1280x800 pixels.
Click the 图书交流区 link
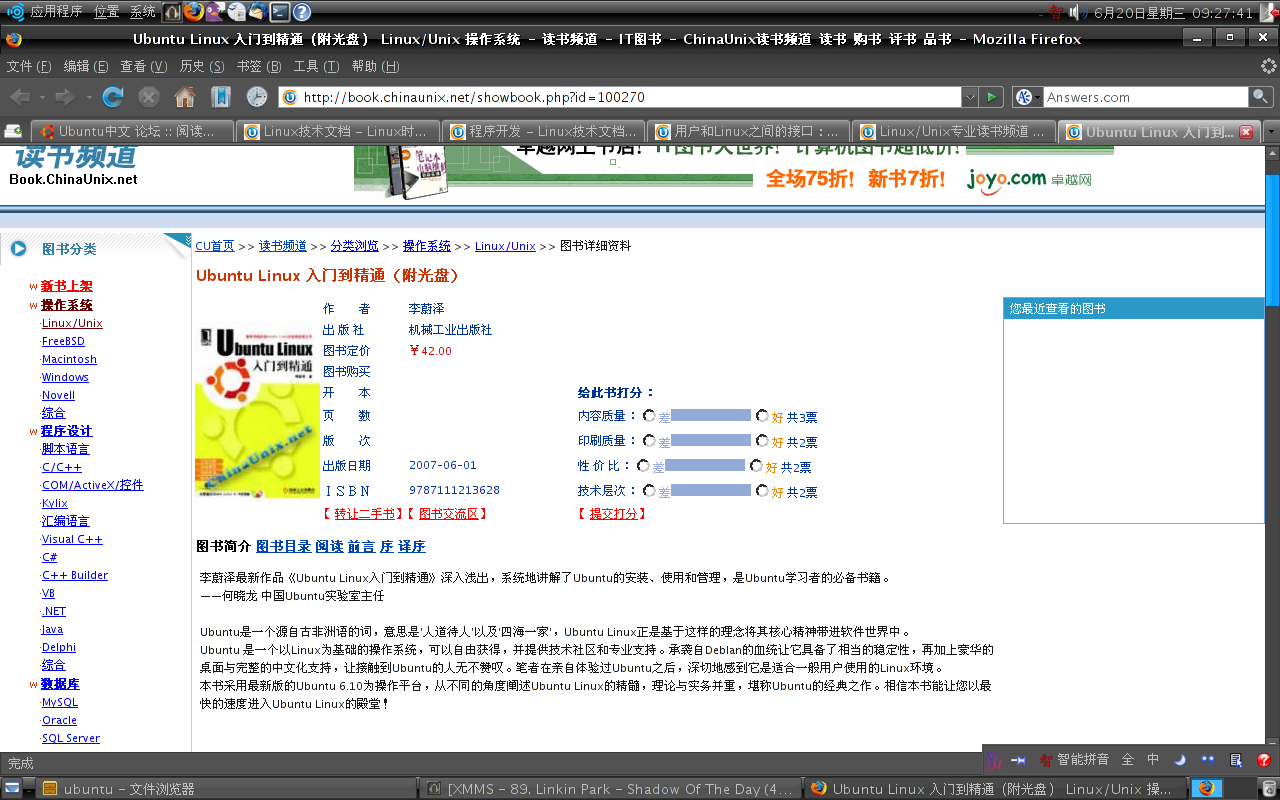448,514
